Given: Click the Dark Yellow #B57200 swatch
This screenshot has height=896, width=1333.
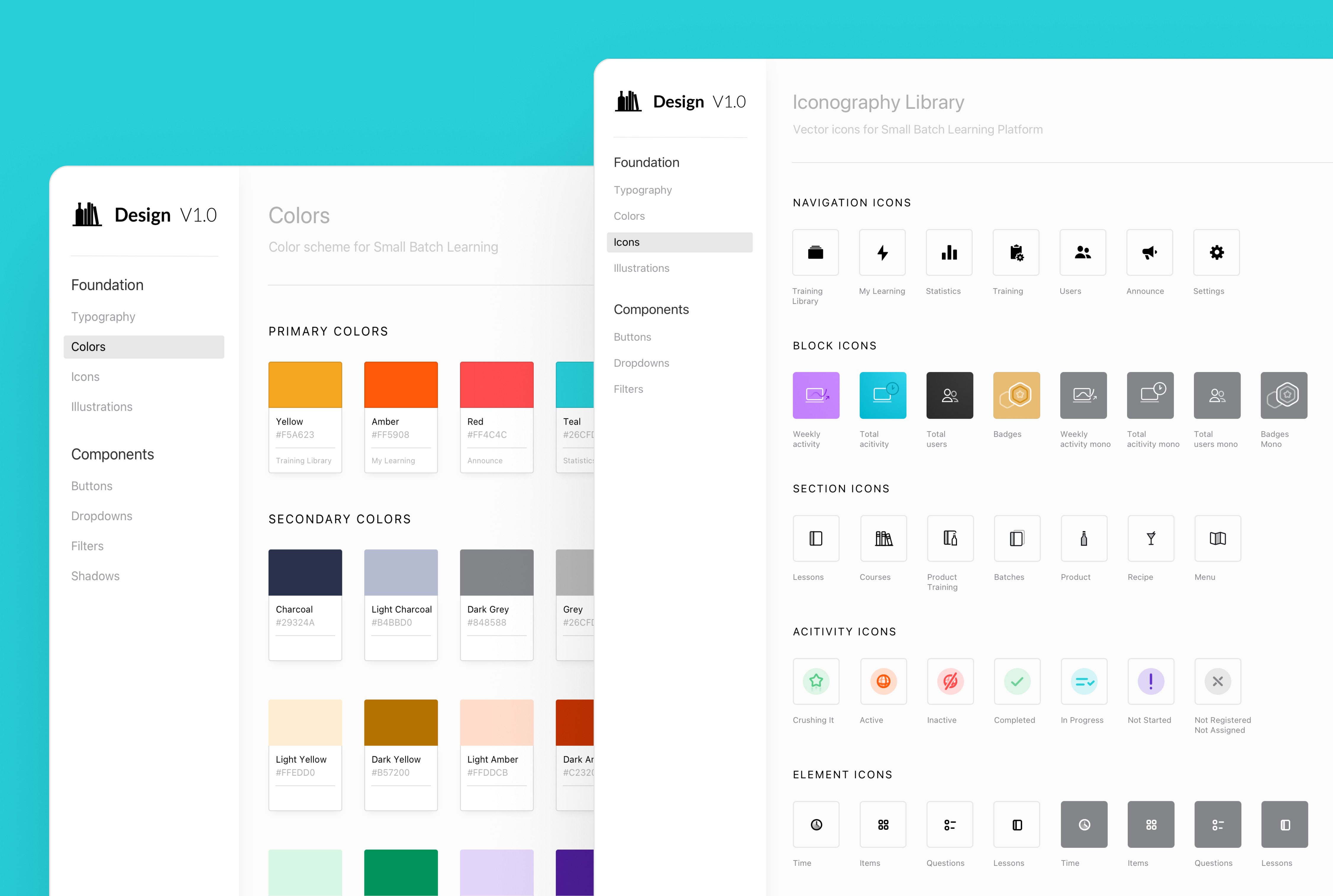Looking at the screenshot, I should pos(401,722).
